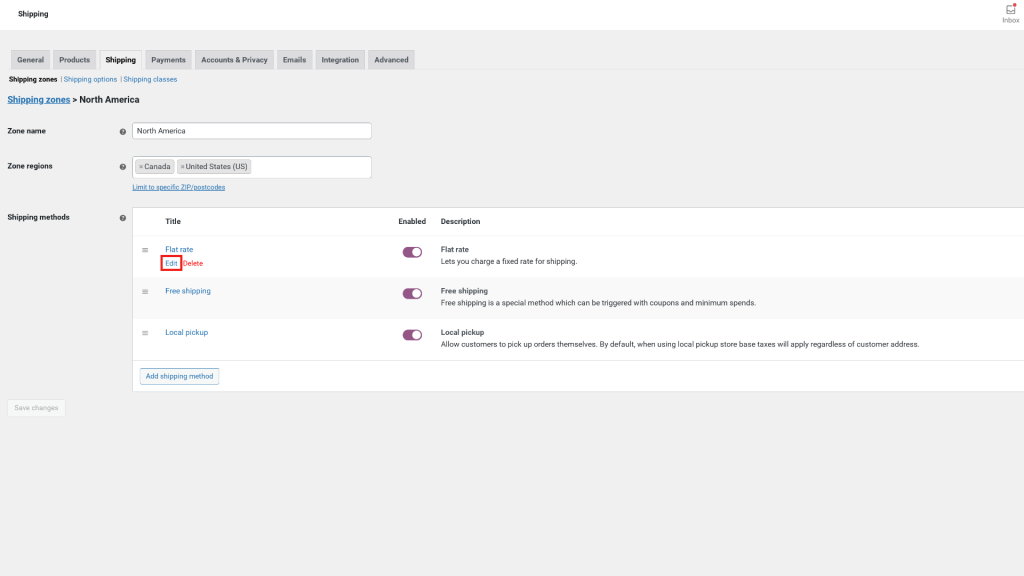
Task: Click the Local pickup drag handle
Action: pyautogui.click(x=145, y=333)
